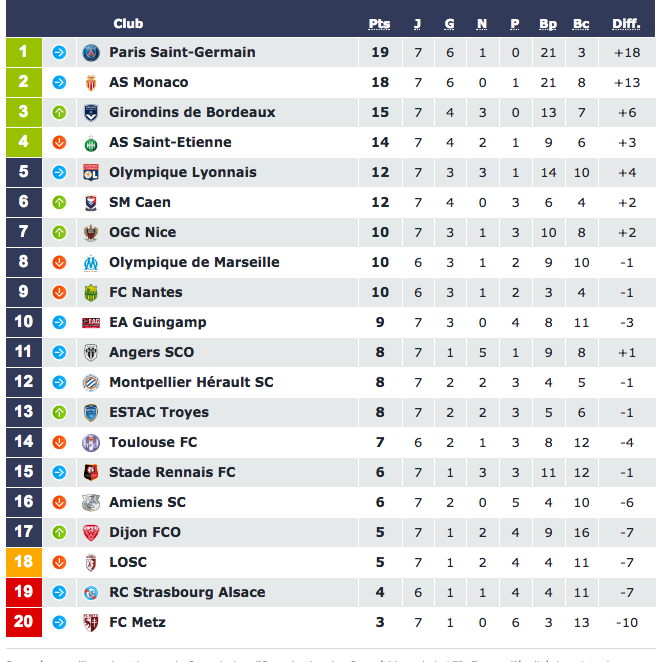
Task: Open the RC Strasbourg Alsace team link
Action: (187, 592)
